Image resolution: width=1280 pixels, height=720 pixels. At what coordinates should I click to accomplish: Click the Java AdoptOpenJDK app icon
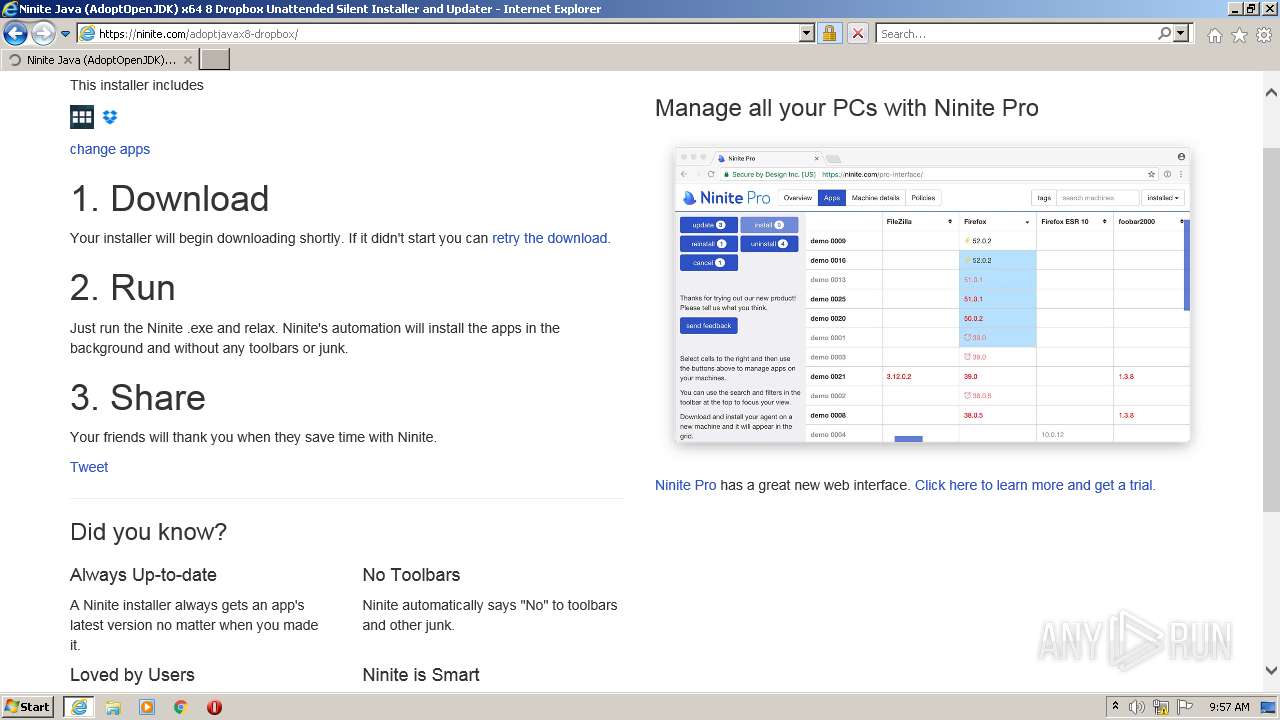pos(82,117)
